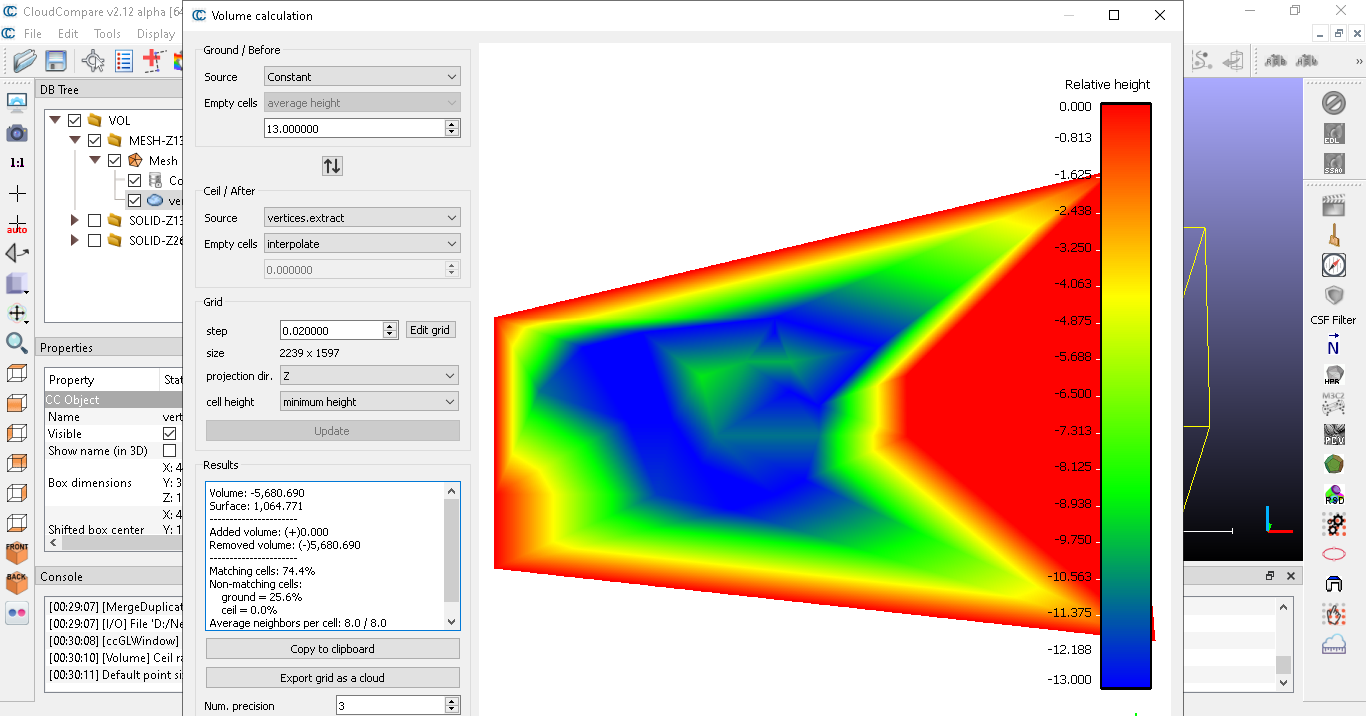Screen dimensions: 1366x716
Task: Click the magnifier zoom icon in left toolbar
Action: (17, 343)
